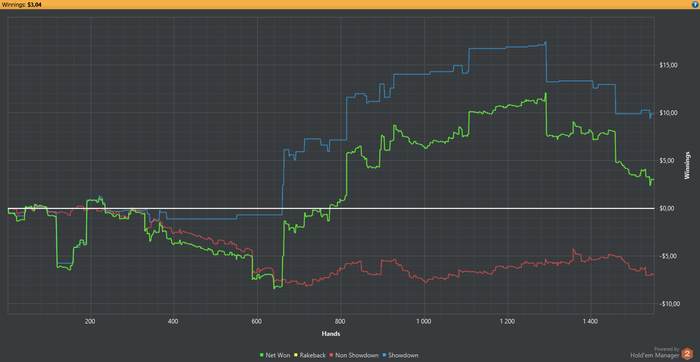Toggle the Non Showdown legend entry

(354, 355)
